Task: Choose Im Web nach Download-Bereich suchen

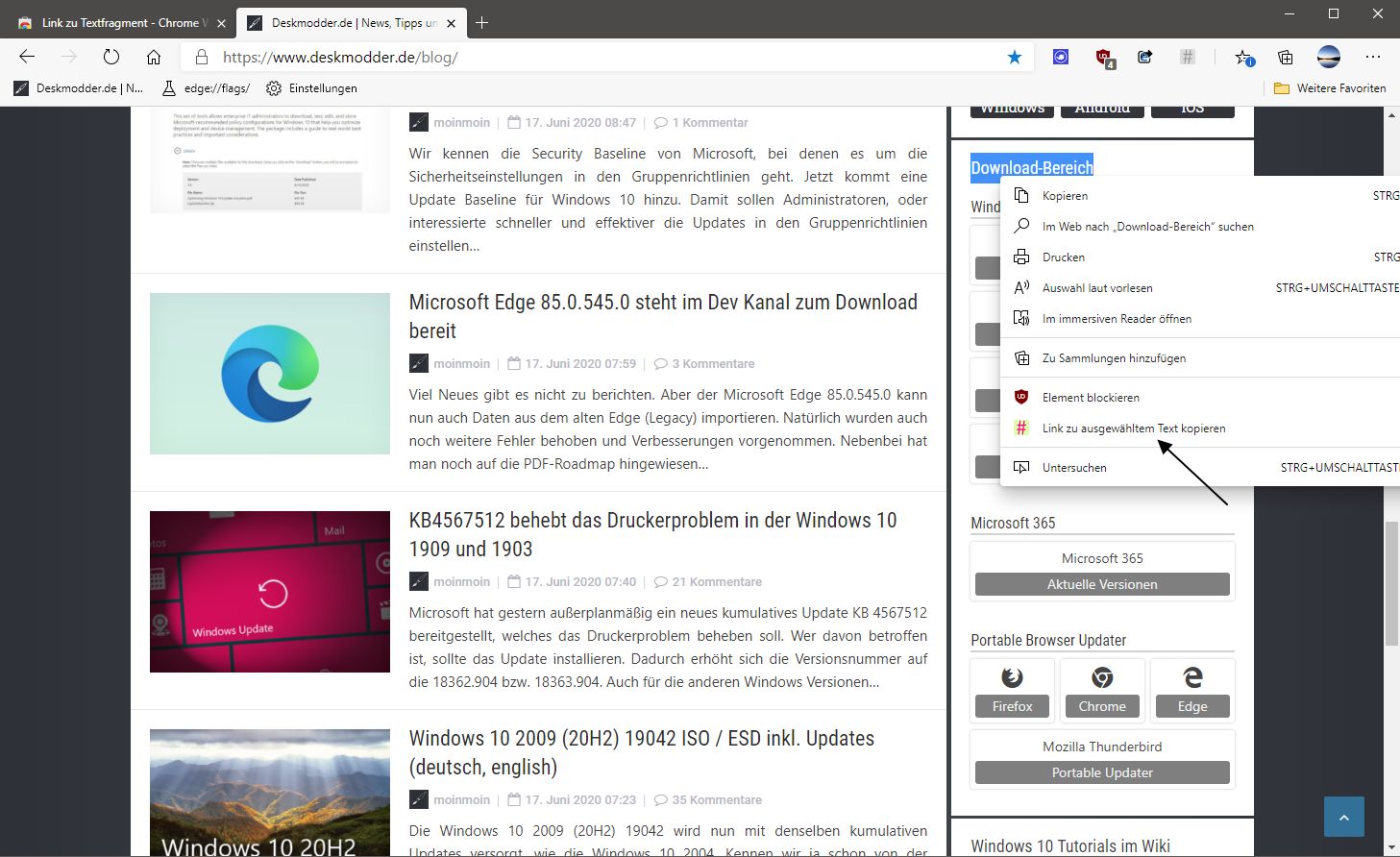Action: pyautogui.click(x=1200, y=226)
